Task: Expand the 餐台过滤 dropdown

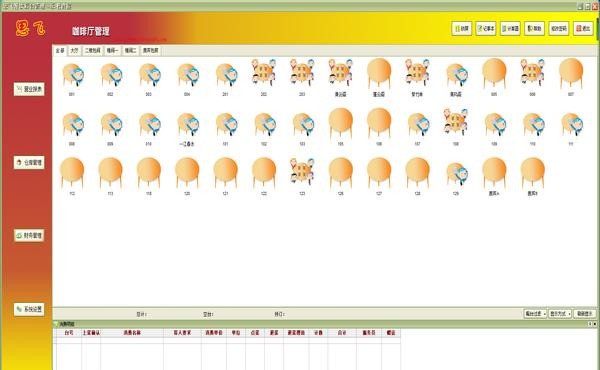Action: 535,314
